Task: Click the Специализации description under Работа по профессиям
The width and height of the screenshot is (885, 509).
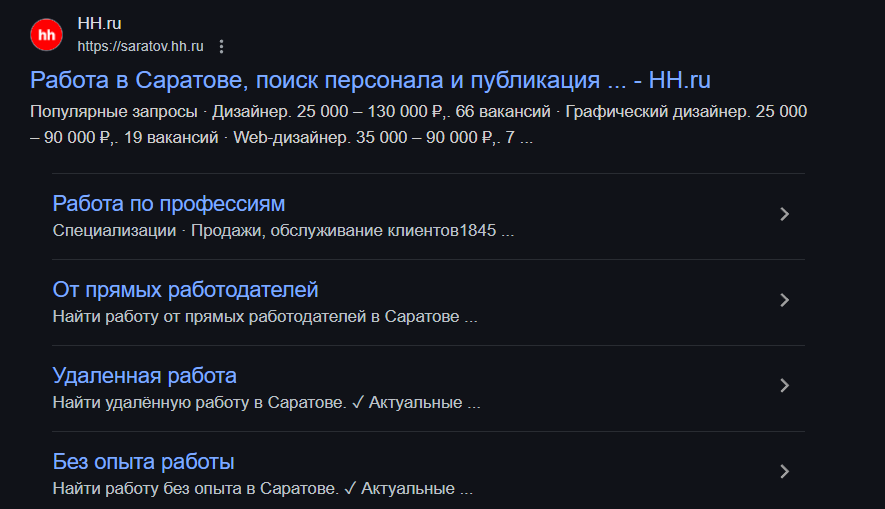Action: point(283,230)
